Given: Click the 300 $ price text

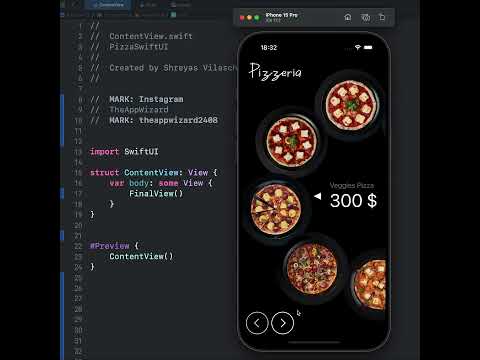Looking at the screenshot, I should click(353, 201).
